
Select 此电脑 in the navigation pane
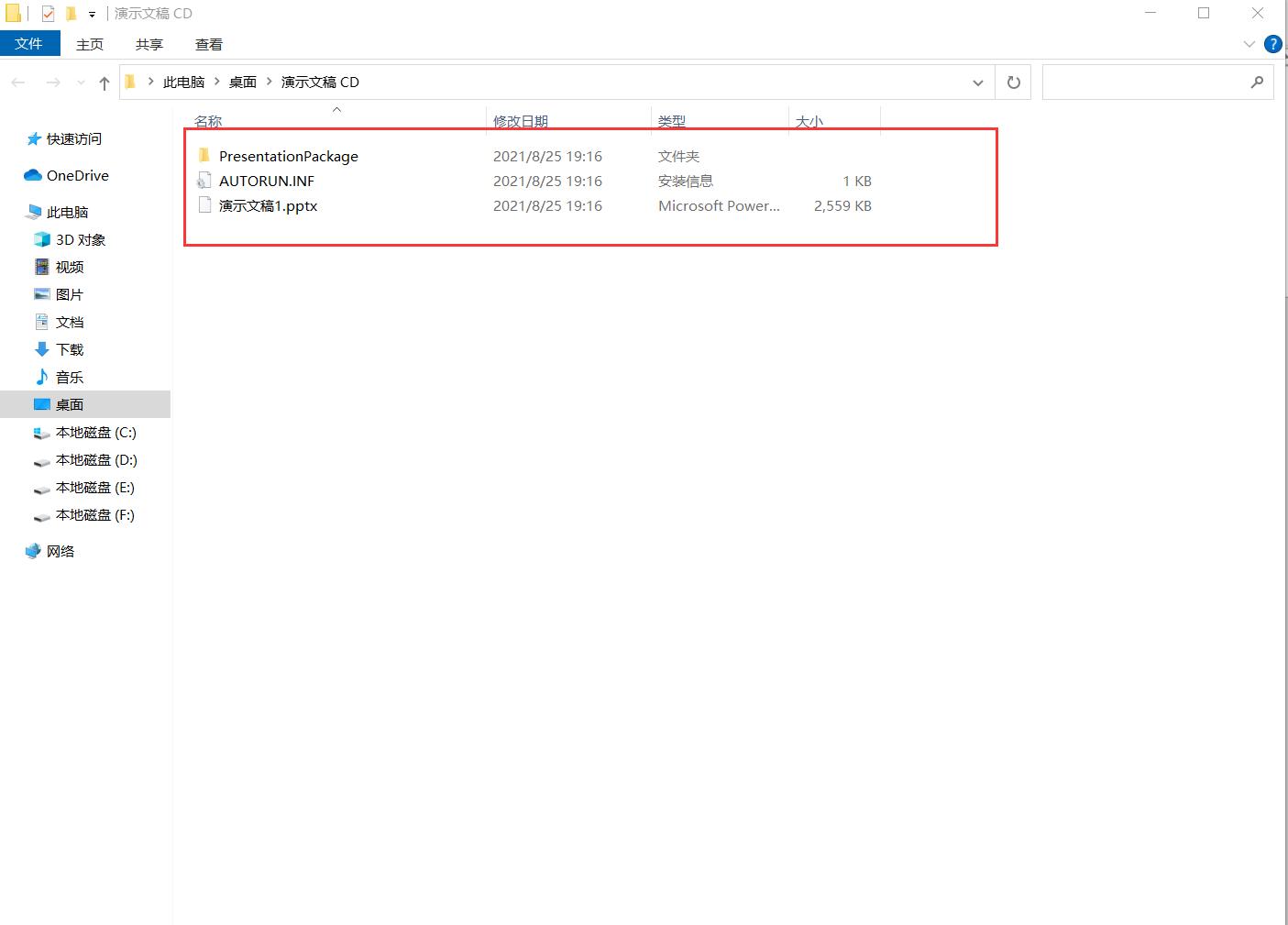point(68,212)
